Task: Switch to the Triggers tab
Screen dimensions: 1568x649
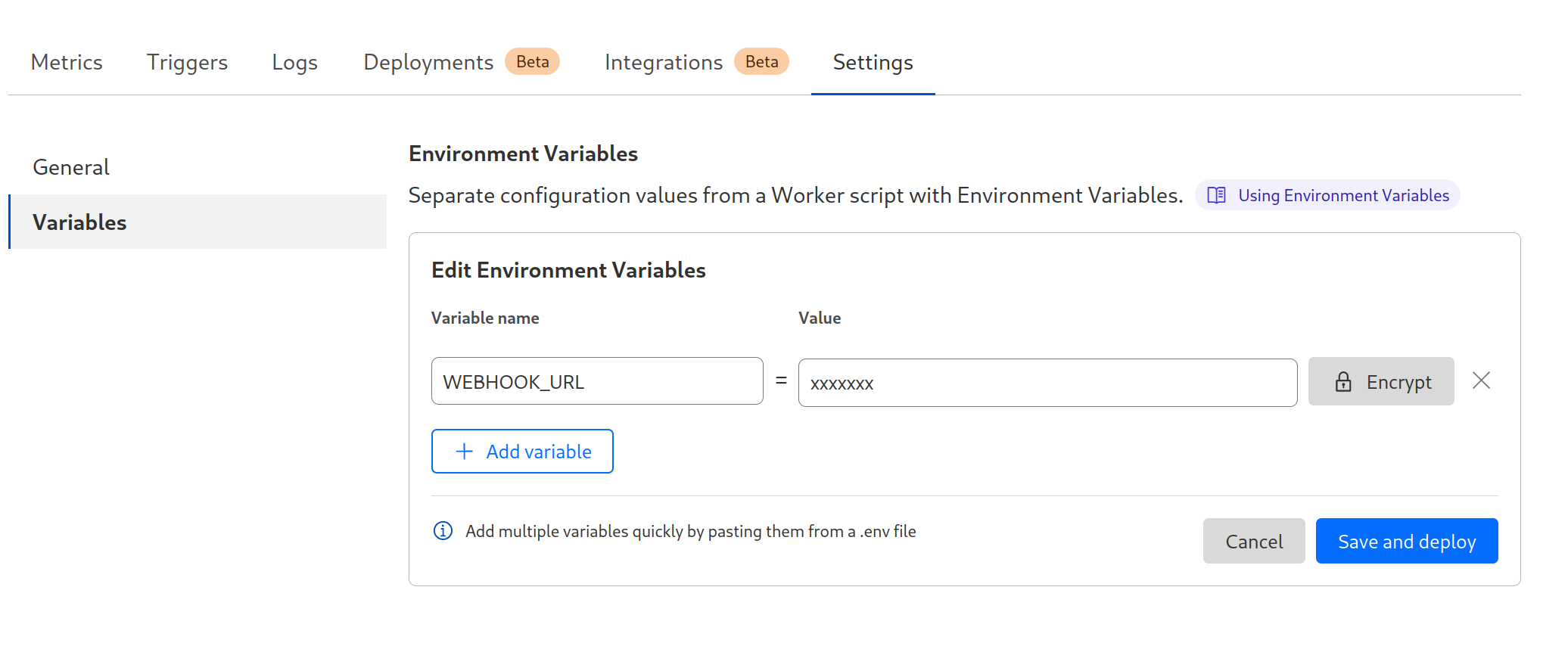Action: pos(187,62)
